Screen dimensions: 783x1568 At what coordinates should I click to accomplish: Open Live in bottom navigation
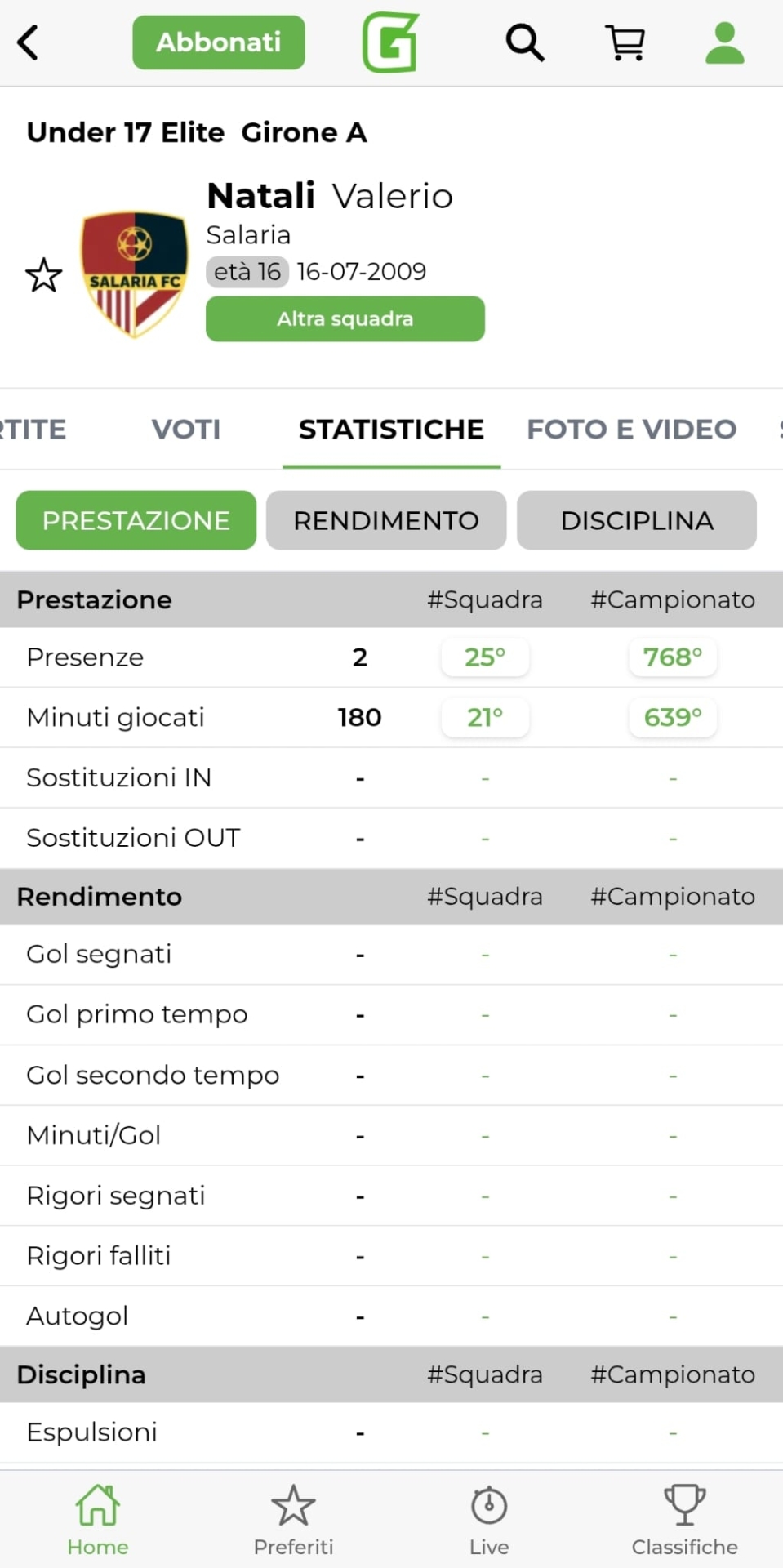[489, 1519]
